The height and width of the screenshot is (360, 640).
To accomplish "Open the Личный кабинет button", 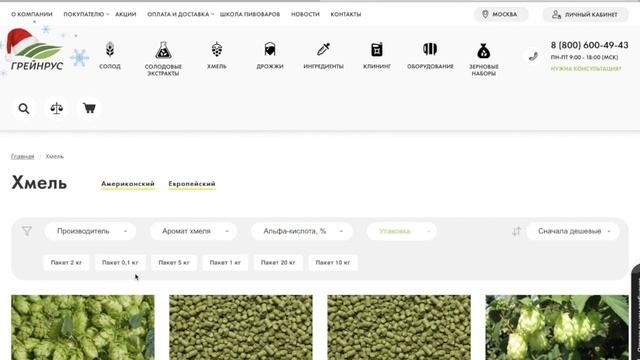I will click(x=585, y=14).
